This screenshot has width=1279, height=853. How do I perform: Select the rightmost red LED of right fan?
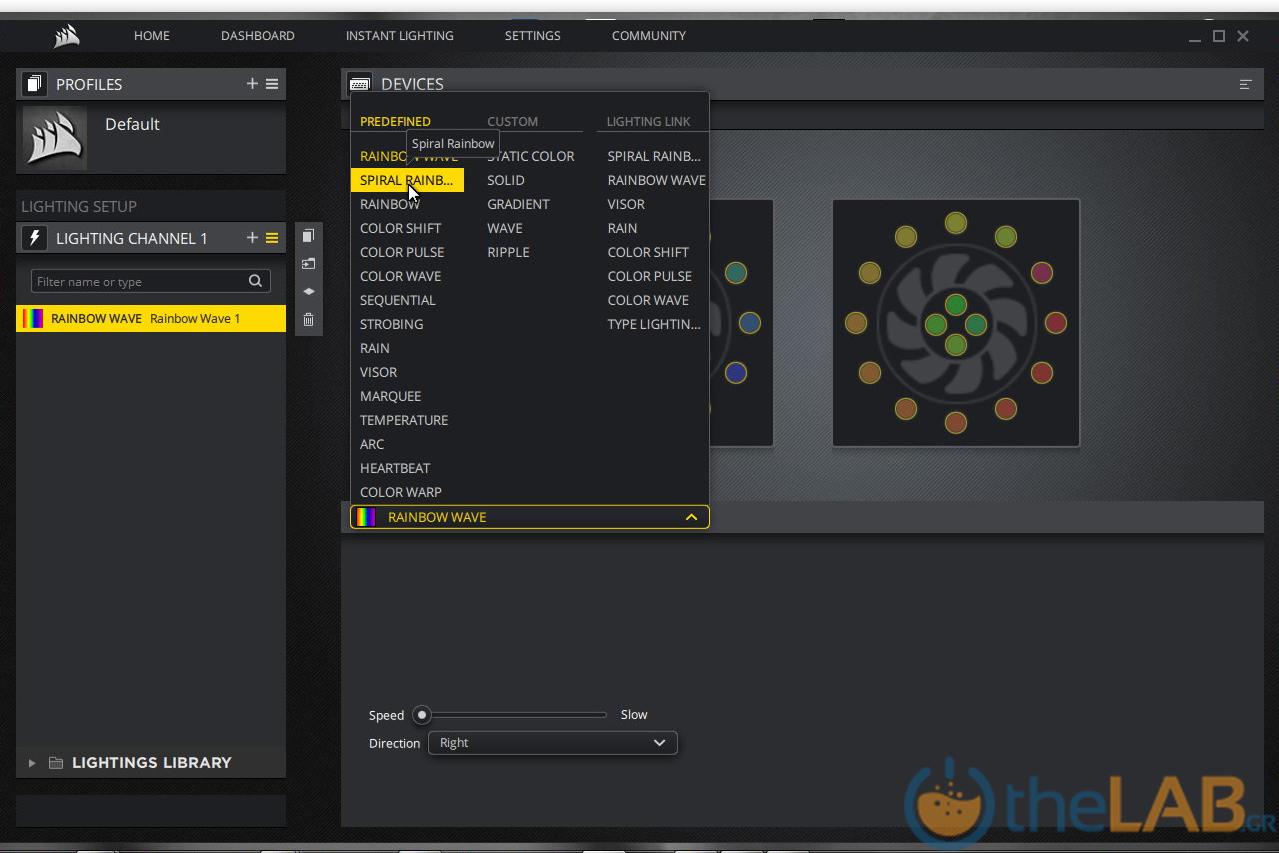click(x=1056, y=323)
